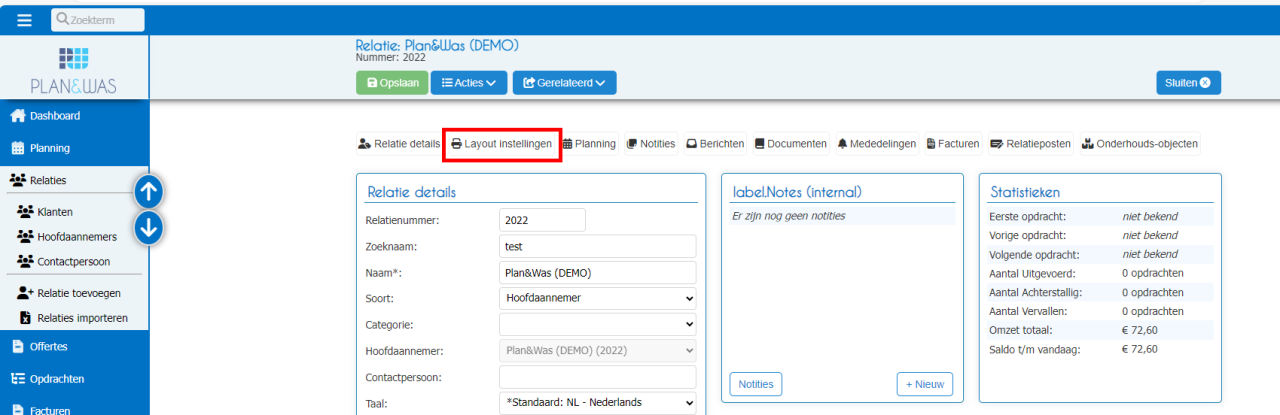This screenshot has height=415, width=1280.
Task: Open the Soort dropdown
Action: [597, 298]
